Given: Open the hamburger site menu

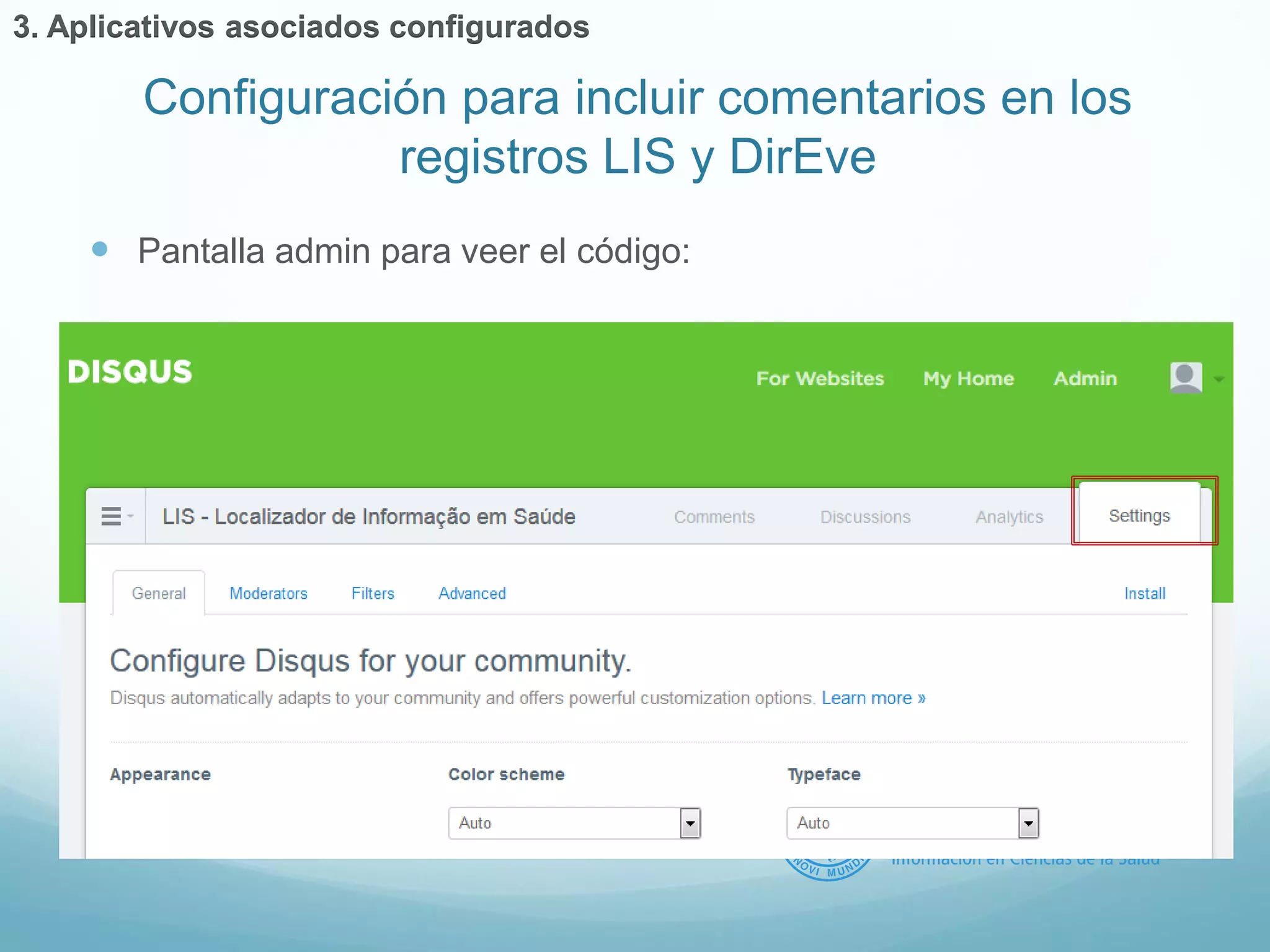Looking at the screenshot, I should click(x=116, y=516).
